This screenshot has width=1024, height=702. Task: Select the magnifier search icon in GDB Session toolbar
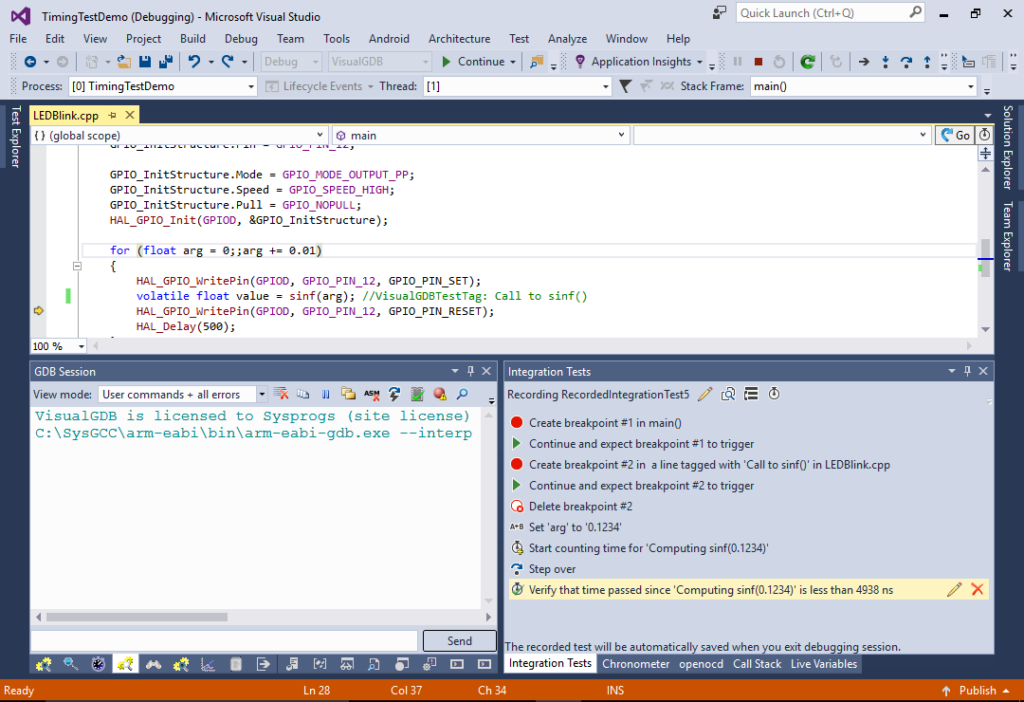(462, 393)
